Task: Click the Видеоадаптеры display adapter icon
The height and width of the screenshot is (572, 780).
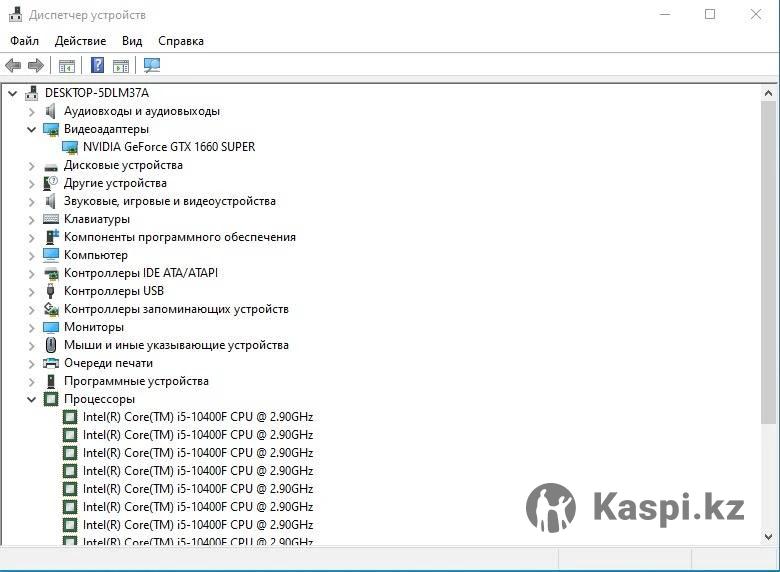Action: (51, 129)
